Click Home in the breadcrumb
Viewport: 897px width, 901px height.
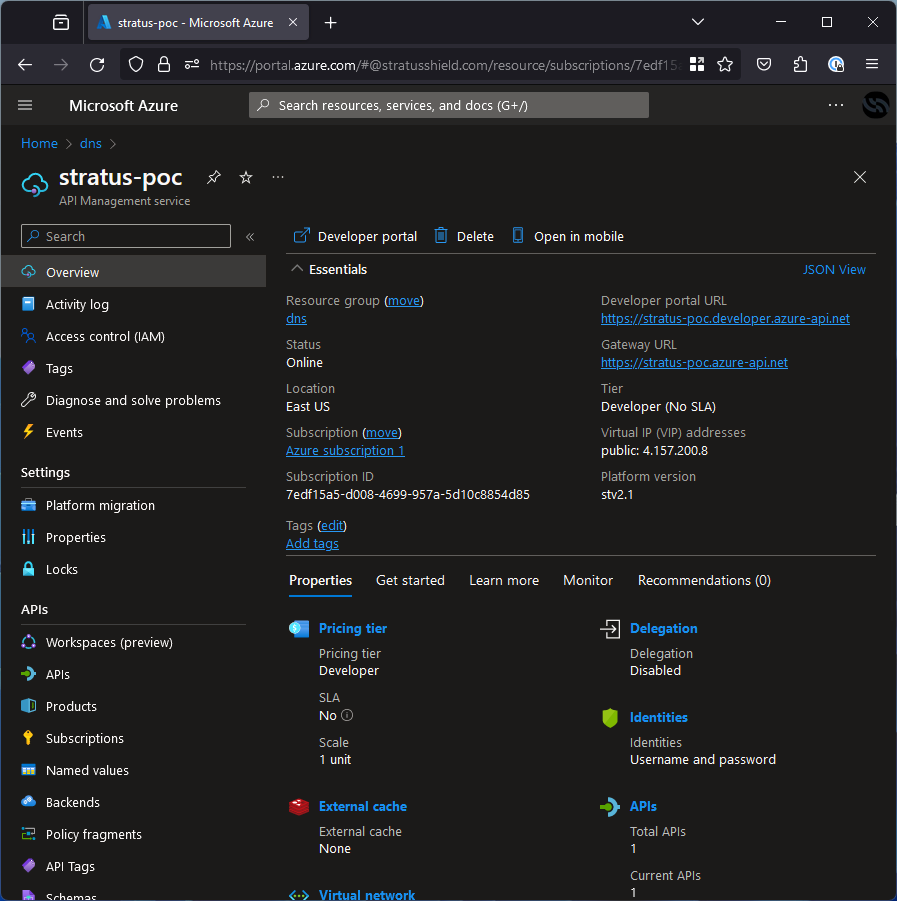[x=39, y=143]
